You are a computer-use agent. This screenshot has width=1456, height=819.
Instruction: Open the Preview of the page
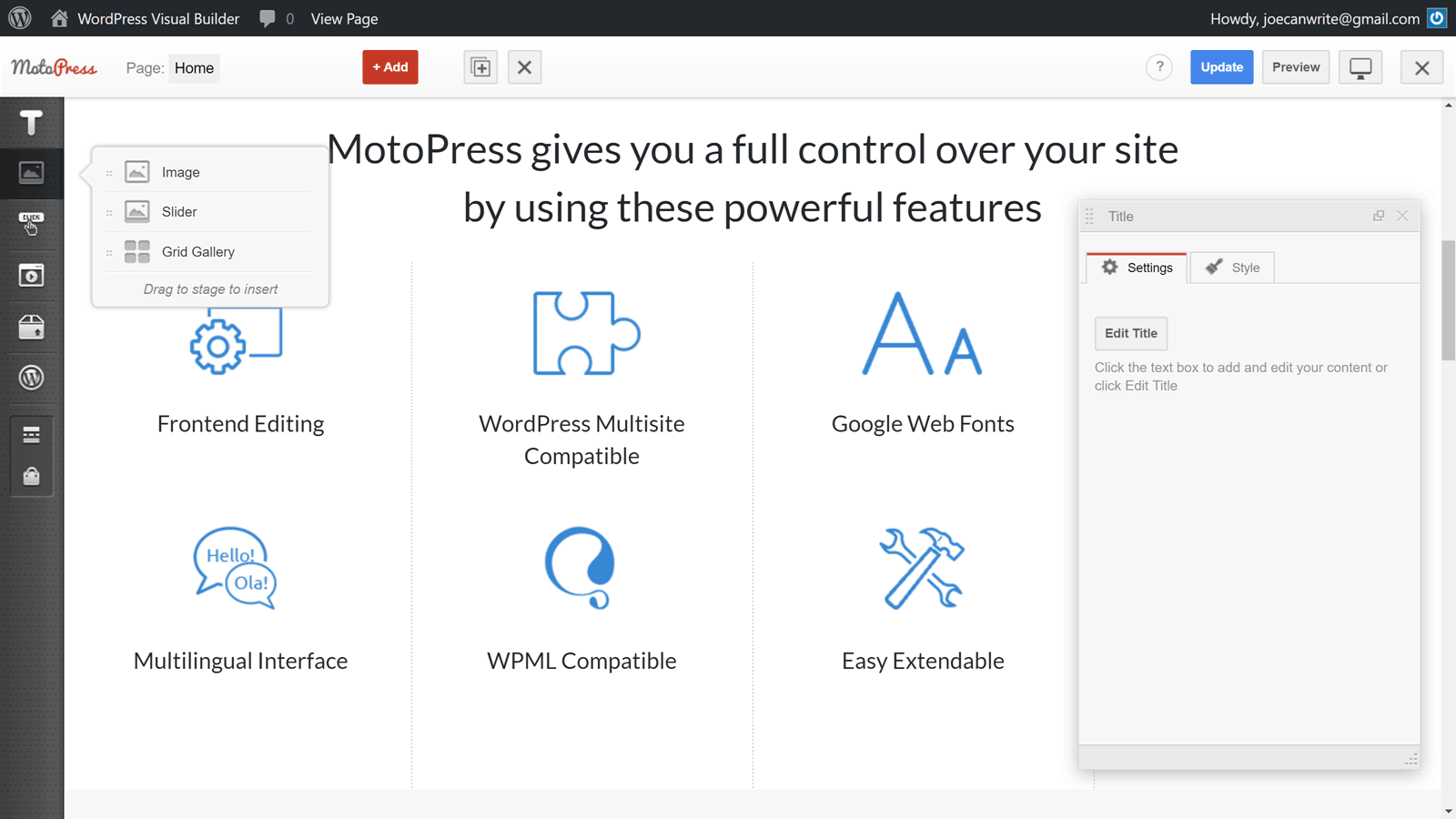(x=1295, y=66)
